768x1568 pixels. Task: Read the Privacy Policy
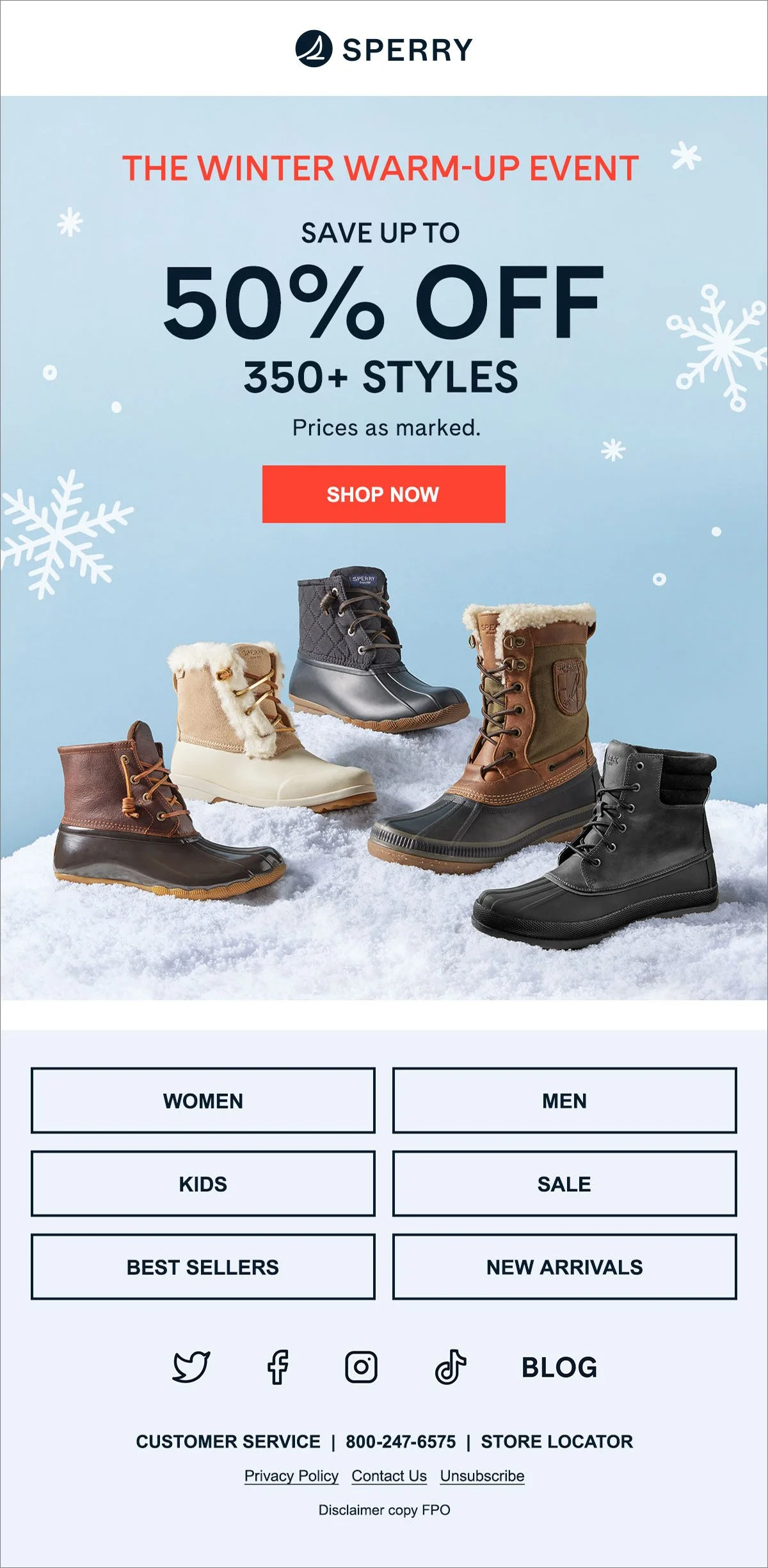click(x=291, y=1476)
